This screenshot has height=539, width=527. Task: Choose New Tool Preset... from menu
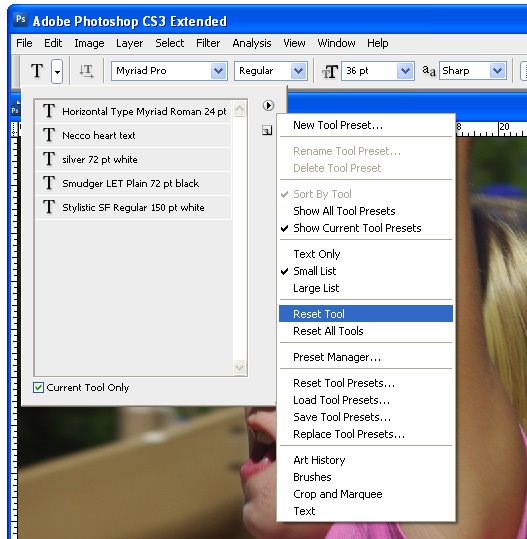[x=366, y=125]
